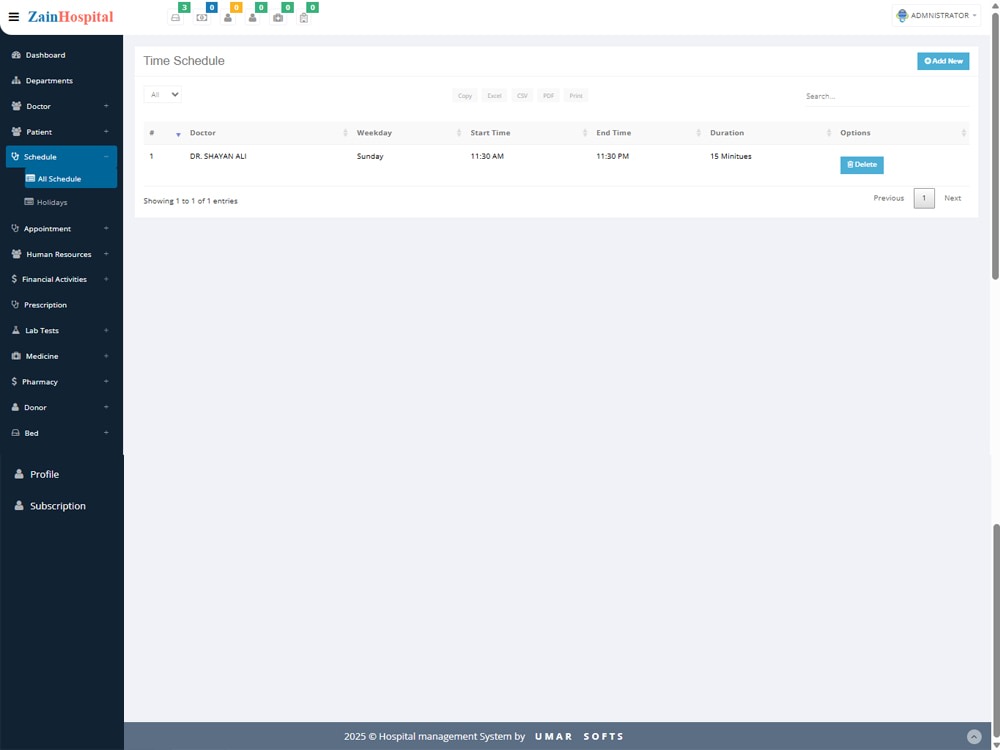
Task: Expand the Pharmacy menu
Action: (x=106, y=381)
